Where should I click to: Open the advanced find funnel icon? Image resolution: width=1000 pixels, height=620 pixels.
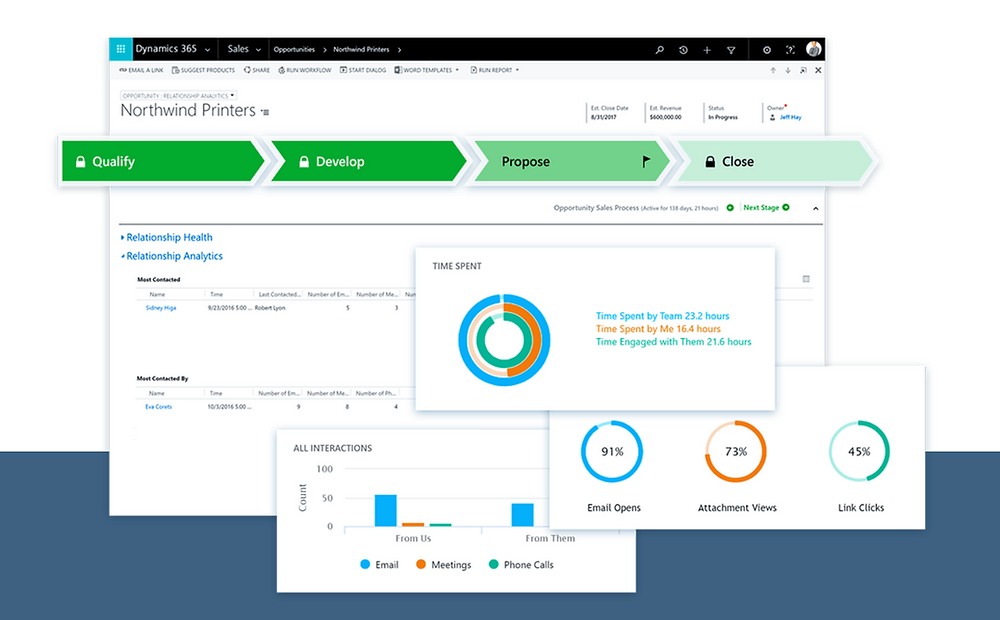pyautogui.click(x=731, y=50)
